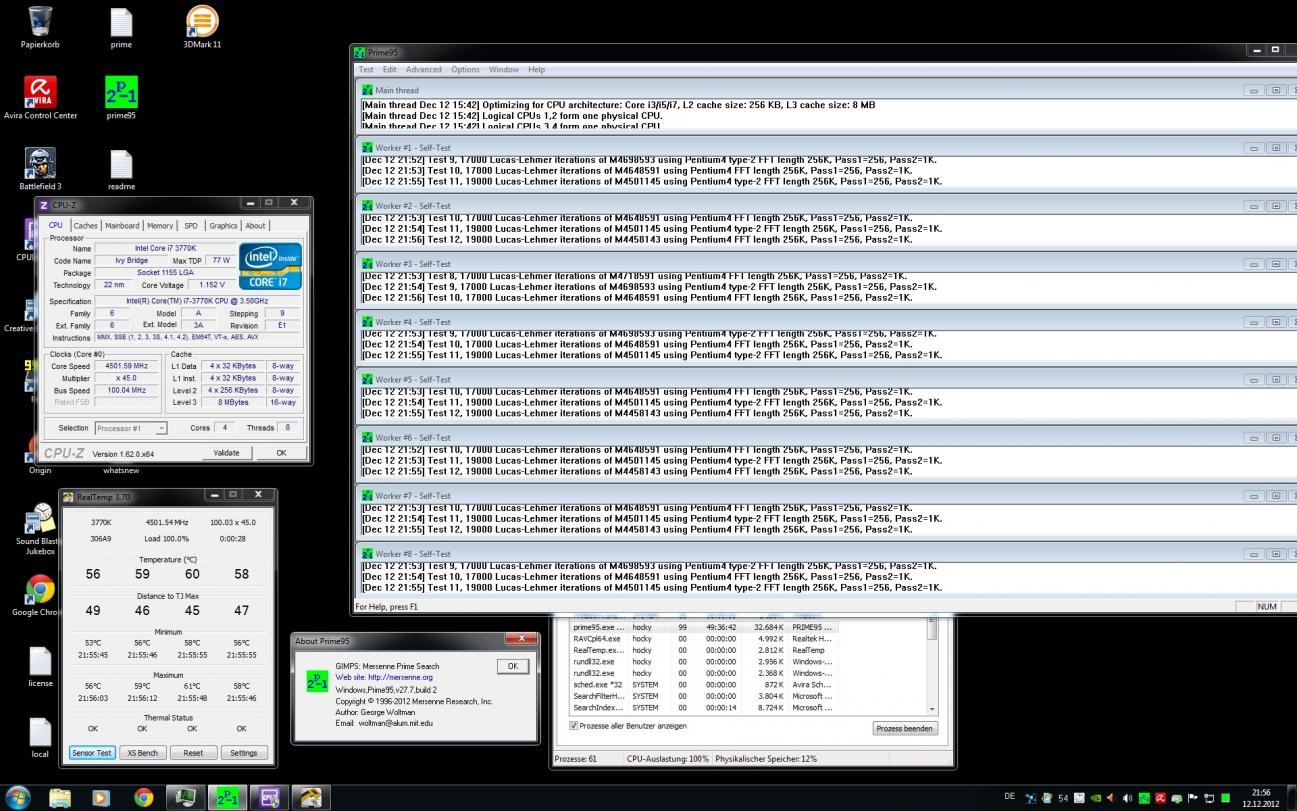Open the Help menu in Prime95
The width and height of the screenshot is (1297, 811).
point(536,69)
